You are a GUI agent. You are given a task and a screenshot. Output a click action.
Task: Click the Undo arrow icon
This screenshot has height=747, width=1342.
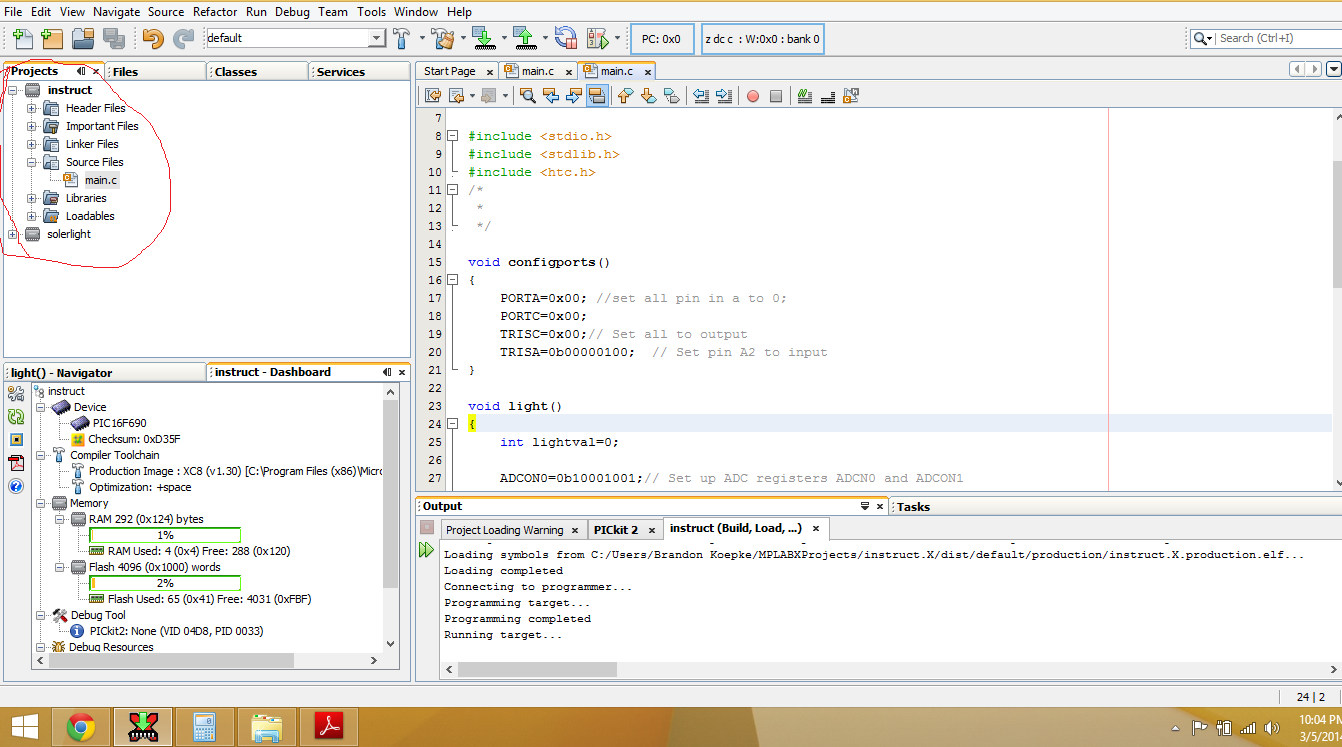[x=153, y=39]
